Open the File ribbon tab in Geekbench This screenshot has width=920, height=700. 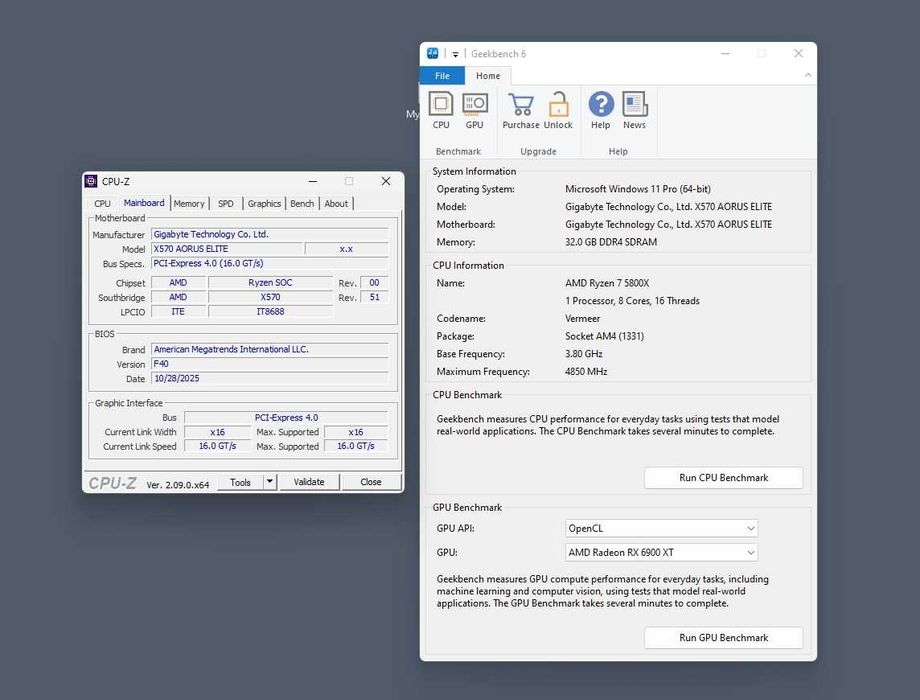tap(442, 76)
